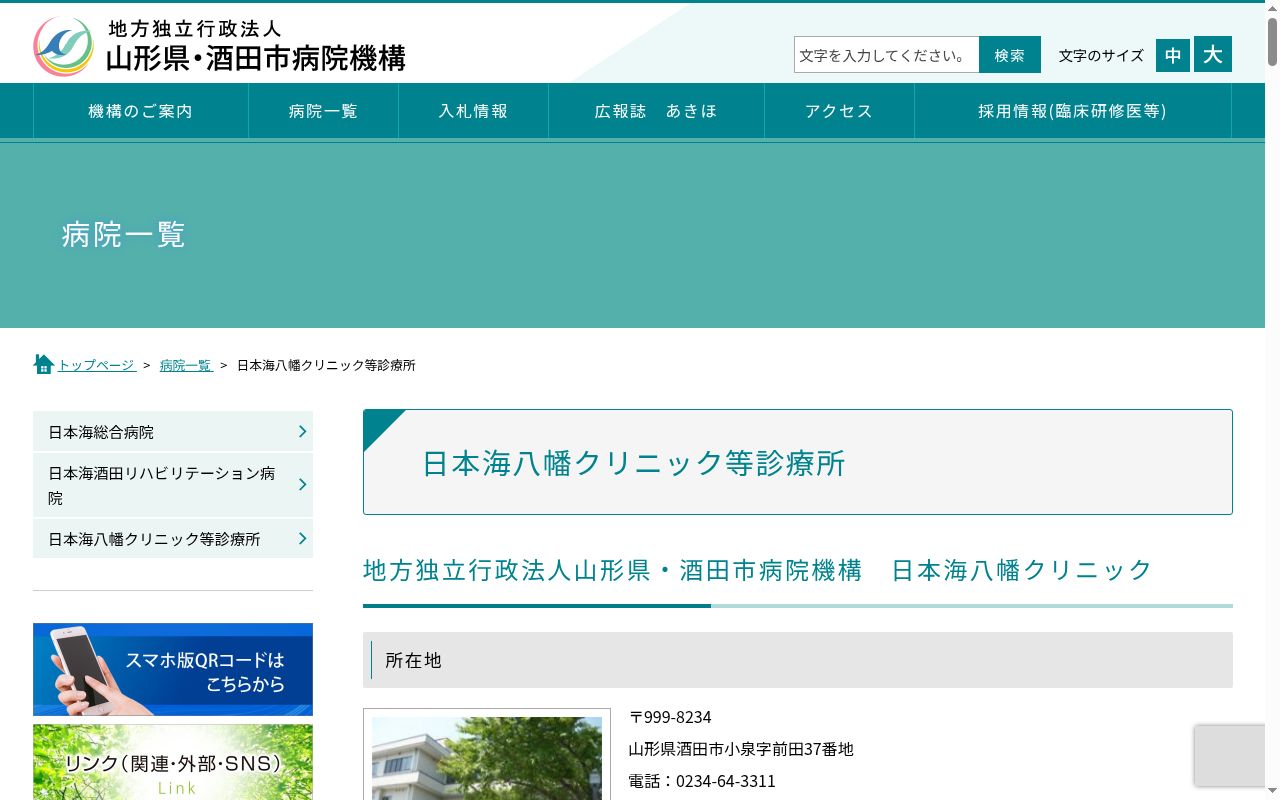This screenshot has height=800, width=1280.
Task: Focus the 文字を入力してください search field
Action: click(886, 55)
